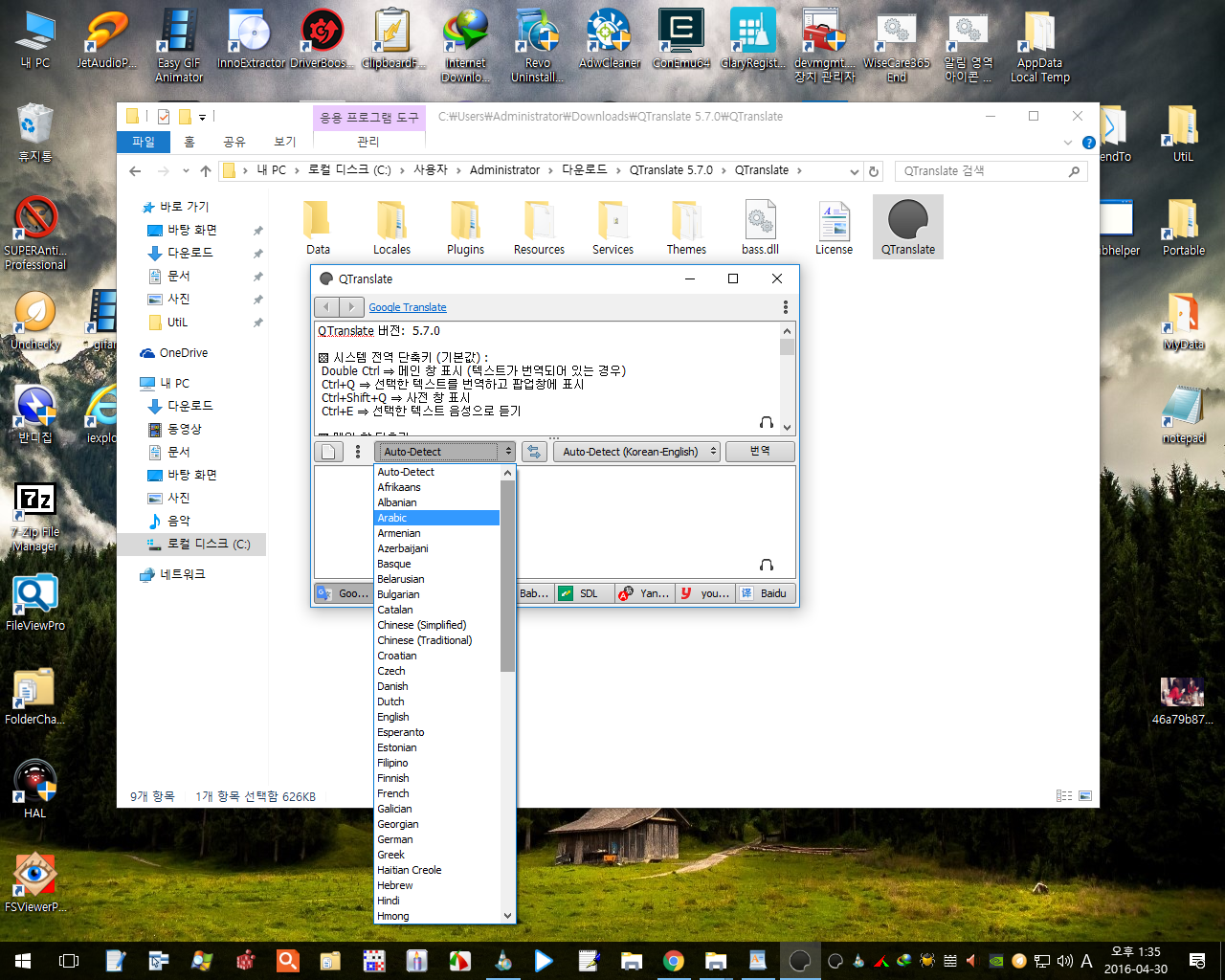
Task: Collapse the source language combo box showing Auto-Detect
Action: [x=445, y=452]
